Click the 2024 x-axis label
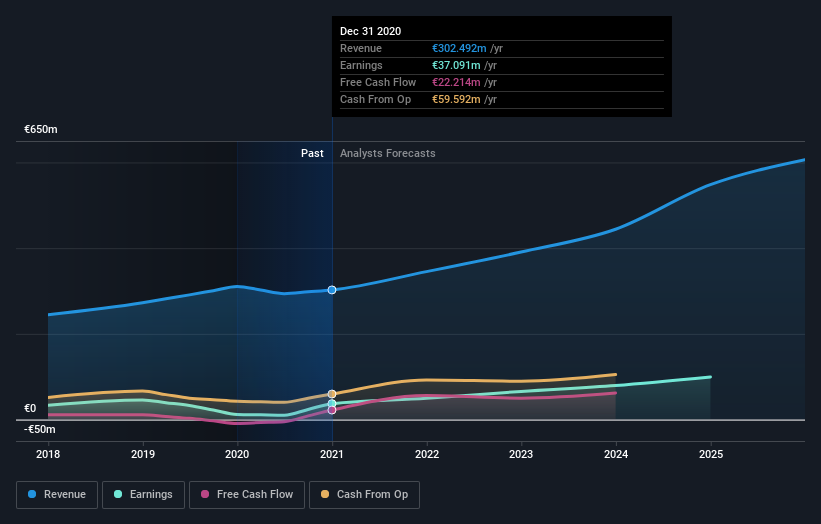Image resolution: width=821 pixels, height=524 pixels. (616, 454)
